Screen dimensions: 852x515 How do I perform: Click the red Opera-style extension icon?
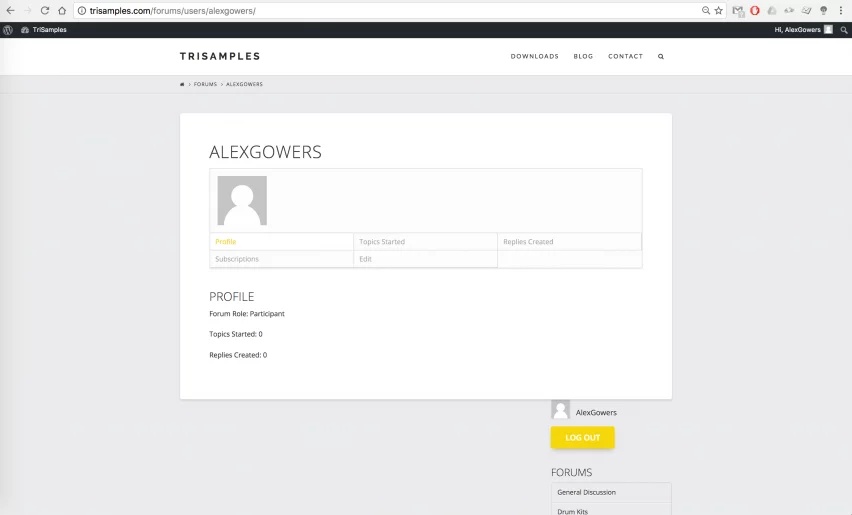click(x=755, y=10)
